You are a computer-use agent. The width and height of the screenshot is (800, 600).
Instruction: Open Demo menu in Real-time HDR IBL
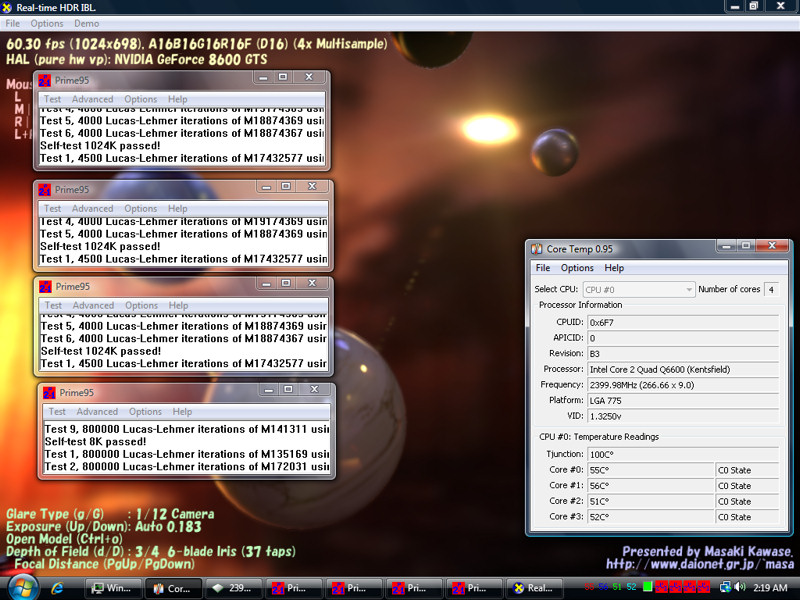click(x=87, y=23)
